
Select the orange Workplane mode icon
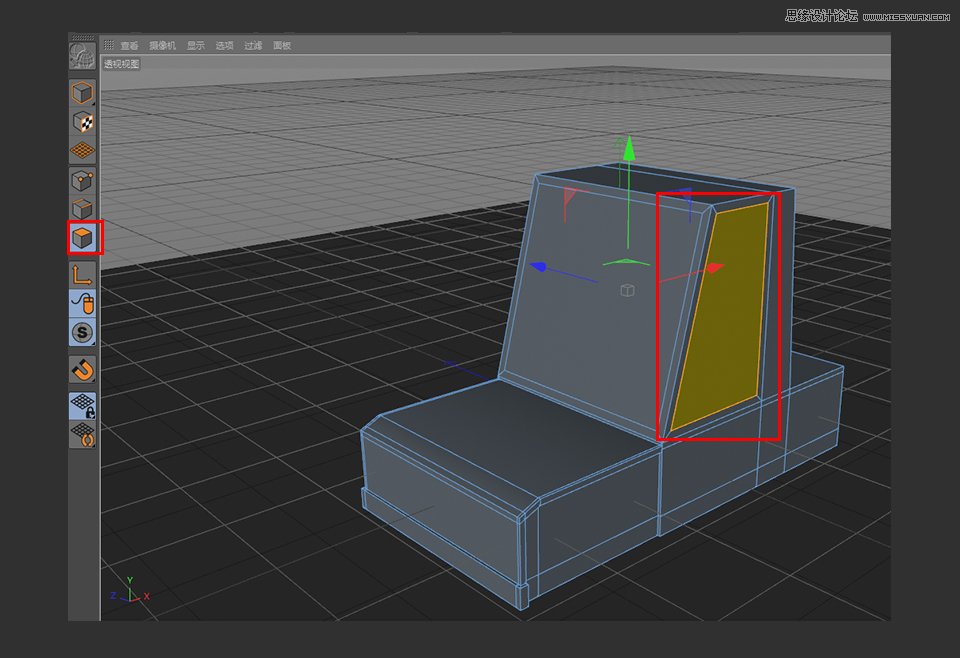[83, 150]
